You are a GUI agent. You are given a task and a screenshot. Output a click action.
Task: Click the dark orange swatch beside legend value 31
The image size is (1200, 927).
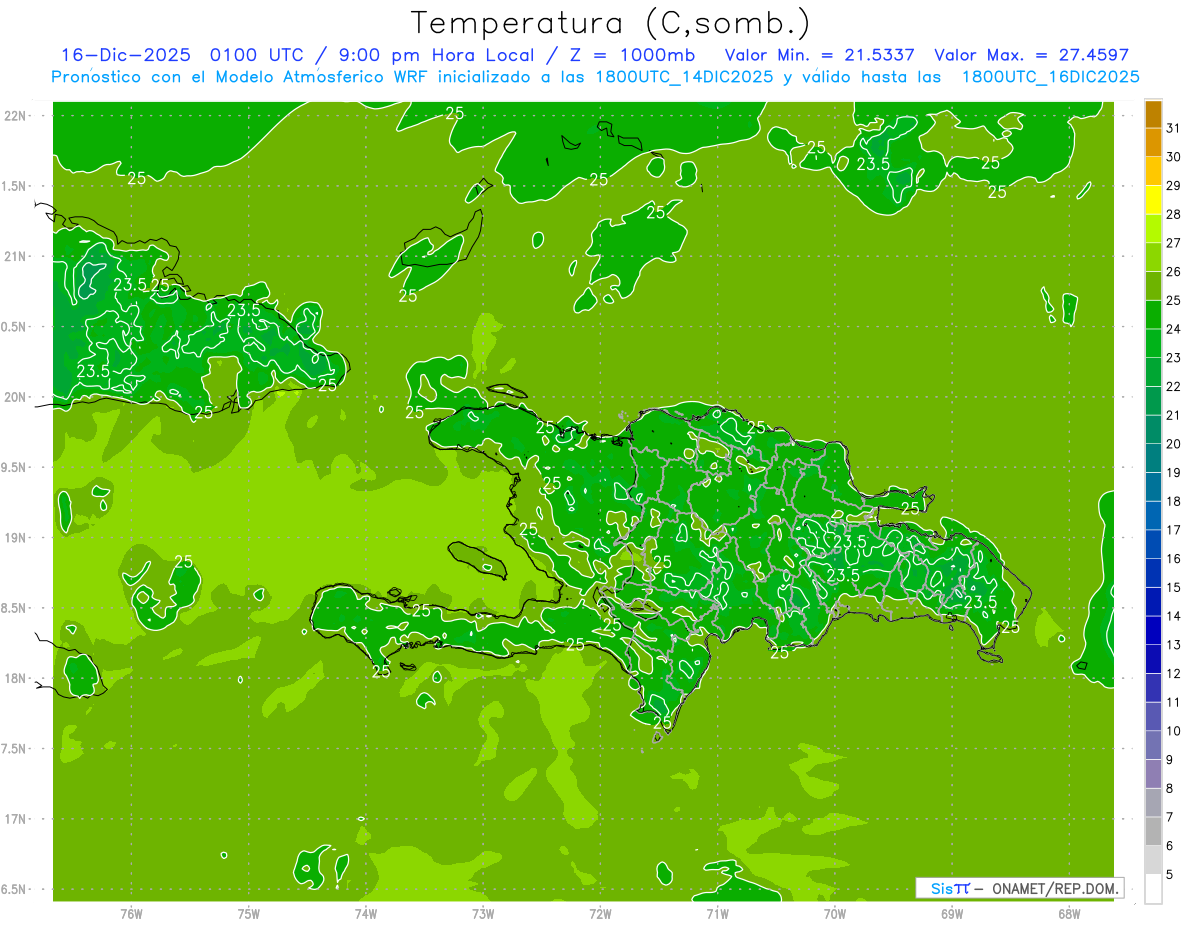pos(1153,113)
